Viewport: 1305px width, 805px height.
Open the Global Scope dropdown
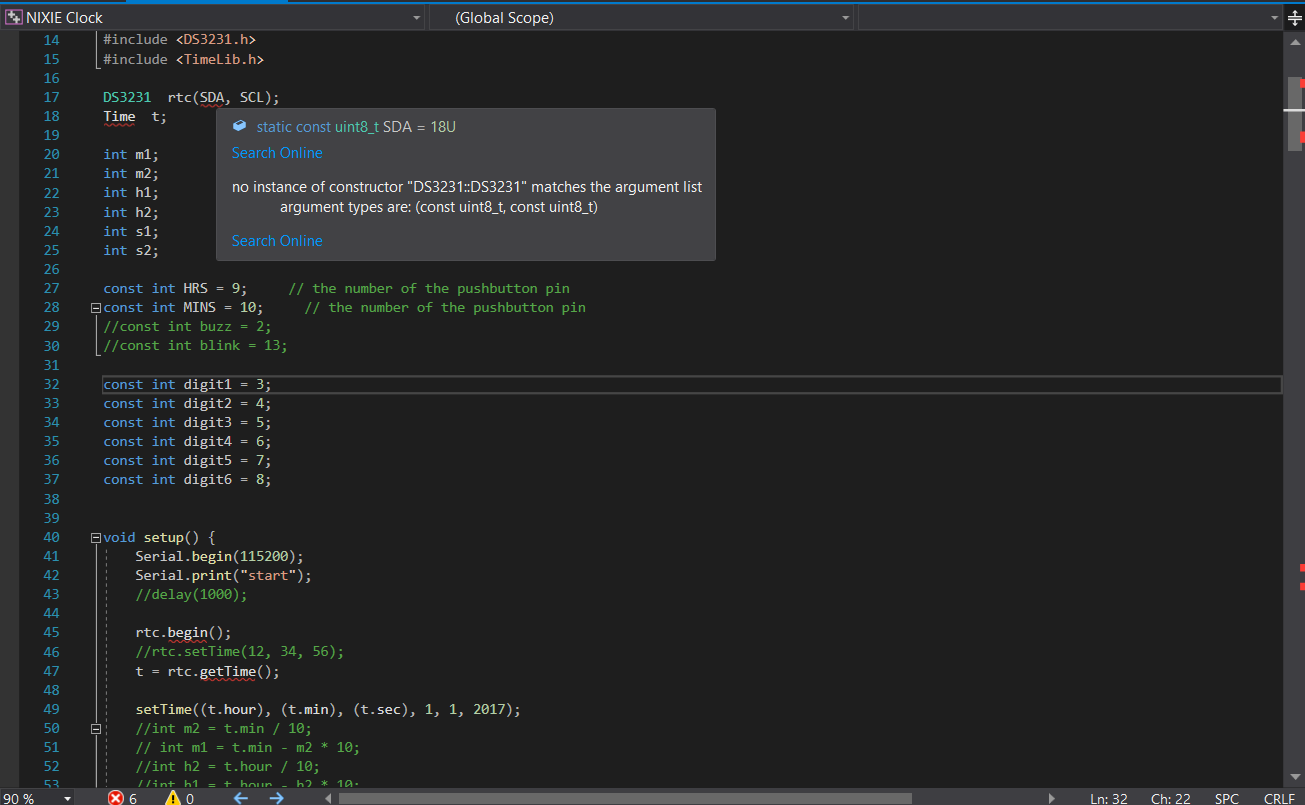pyautogui.click(x=845, y=18)
